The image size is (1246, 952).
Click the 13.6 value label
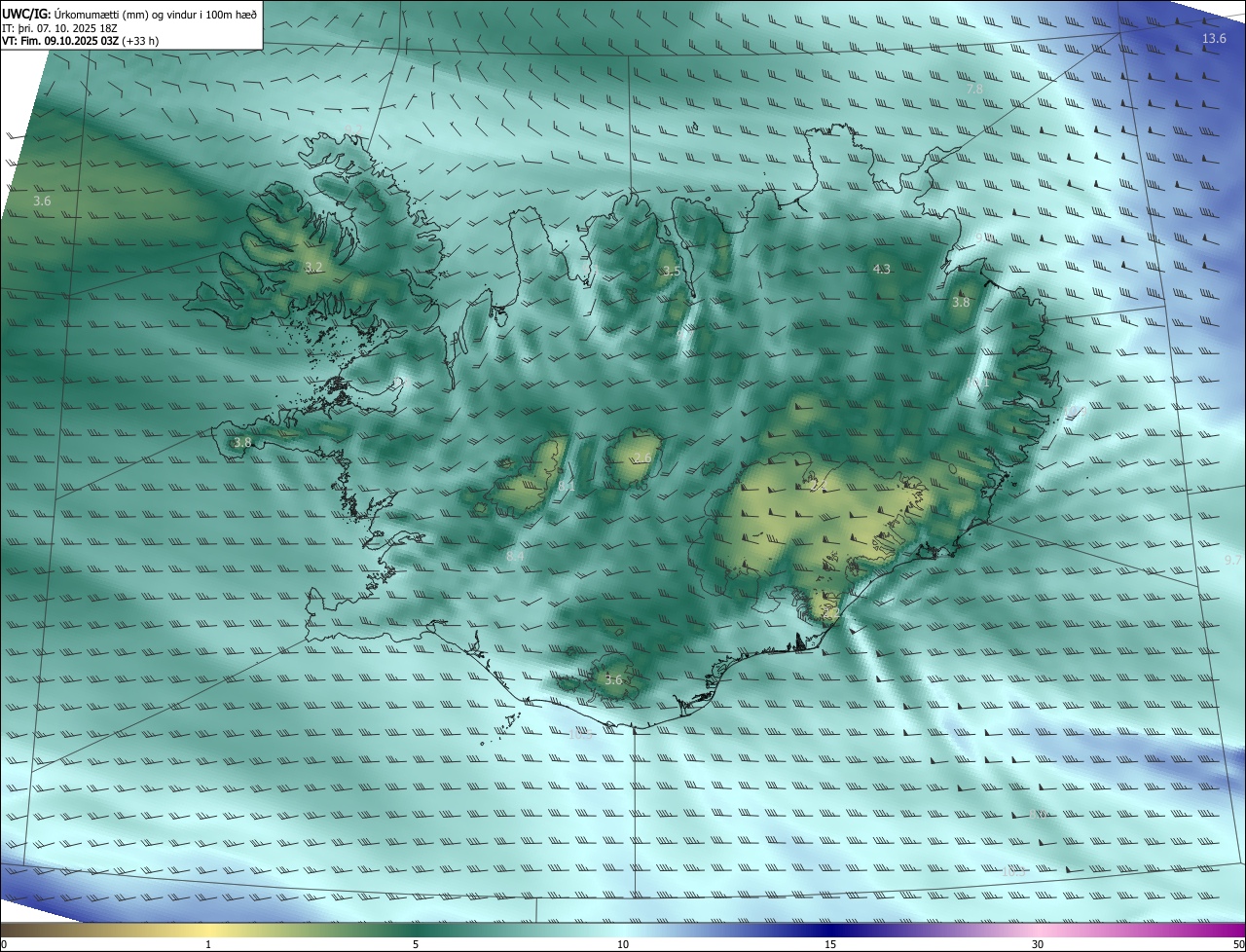pos(1214,38)
